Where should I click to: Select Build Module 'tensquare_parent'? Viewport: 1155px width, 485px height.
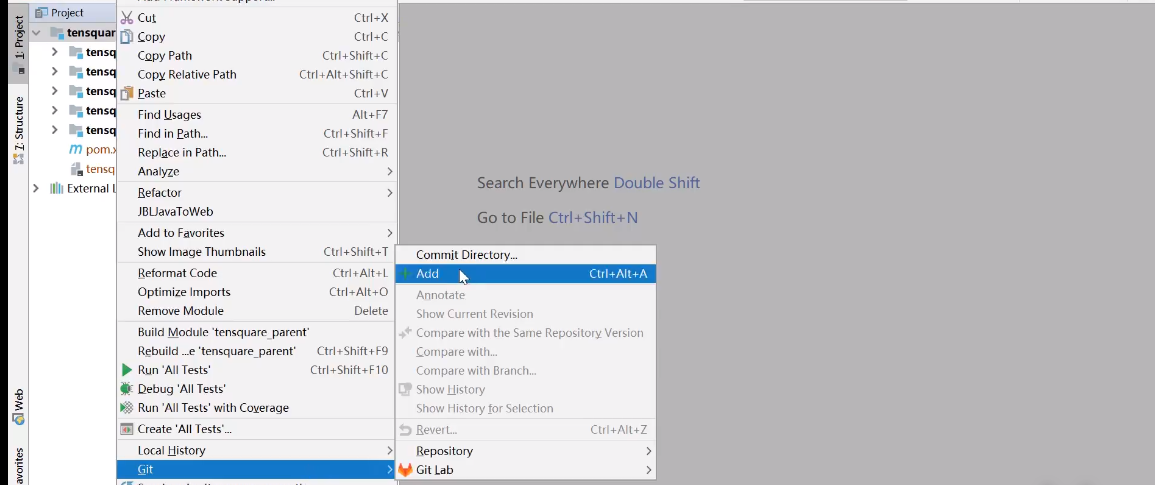tap(257, 332)
